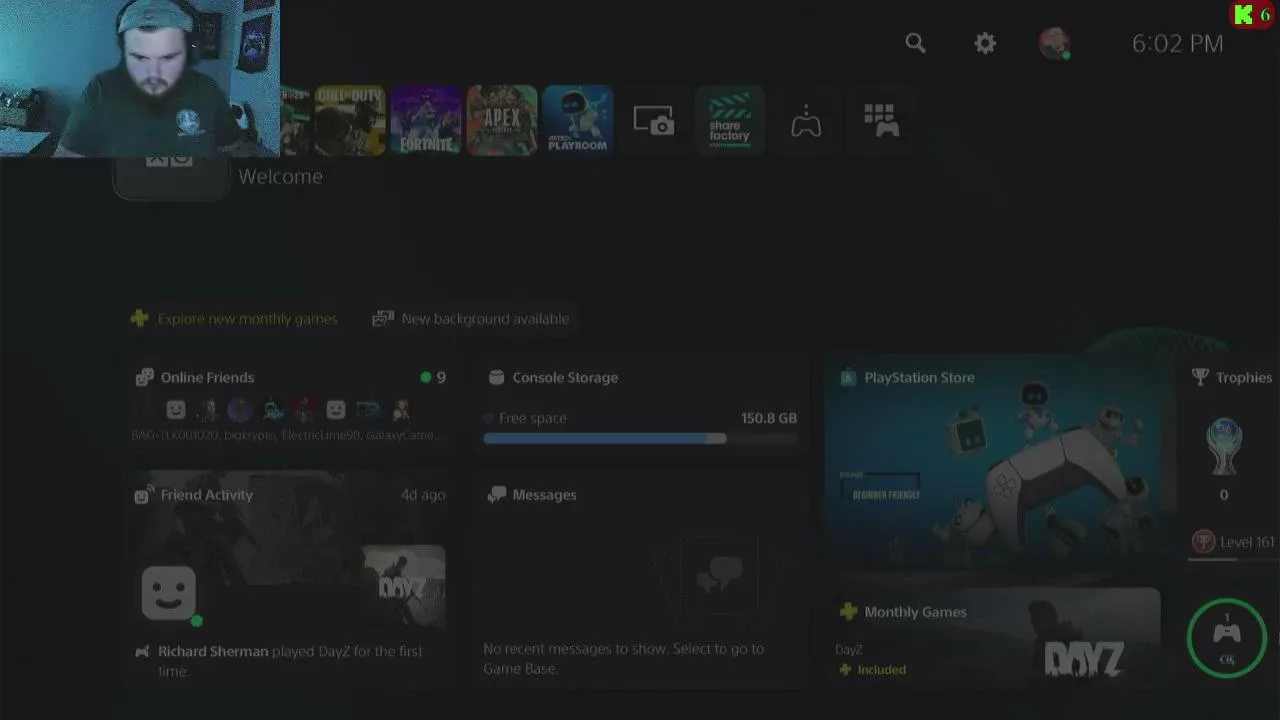
Task: Click the Beginner Friendly store label
Action: coord(885,494)
